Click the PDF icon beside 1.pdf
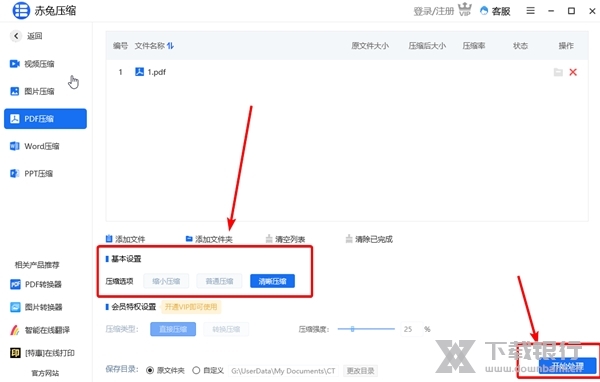Screen dimensions: 600x382 tap(140, 72)
